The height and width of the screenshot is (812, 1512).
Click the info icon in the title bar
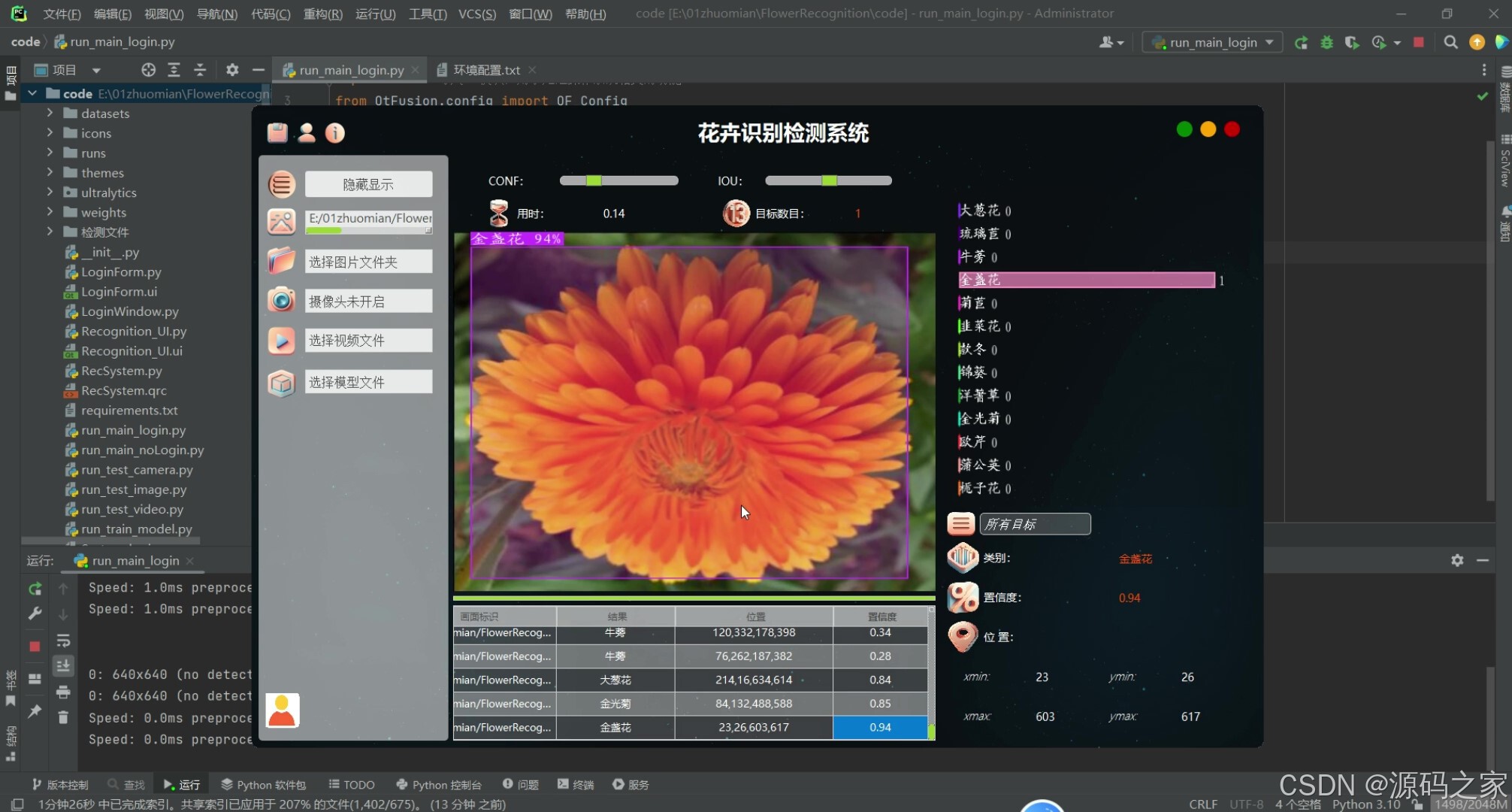(334, 133)
